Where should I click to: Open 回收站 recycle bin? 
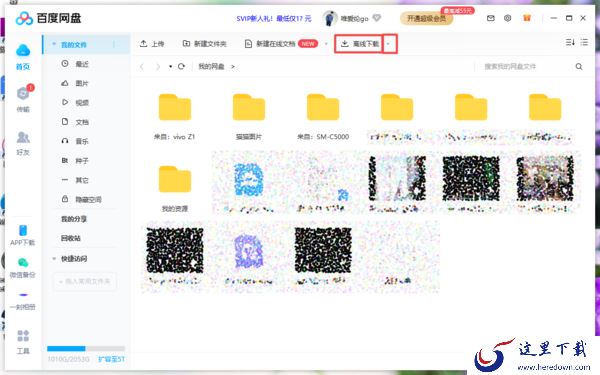click(71, 238)
